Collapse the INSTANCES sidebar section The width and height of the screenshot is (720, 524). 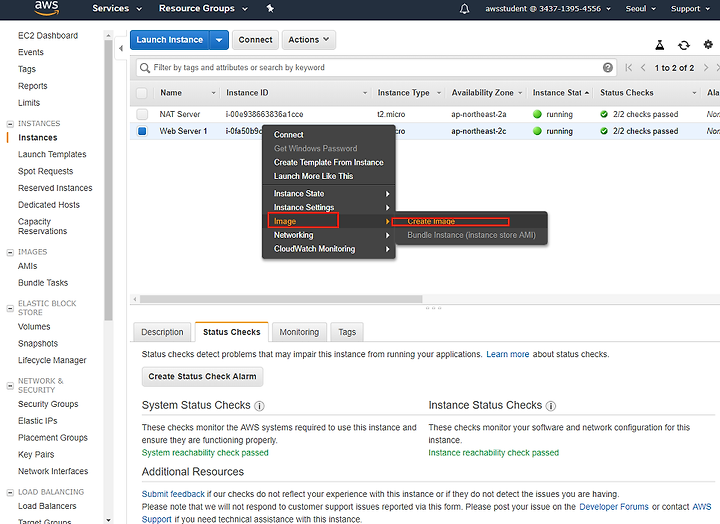tap(10, 124)
